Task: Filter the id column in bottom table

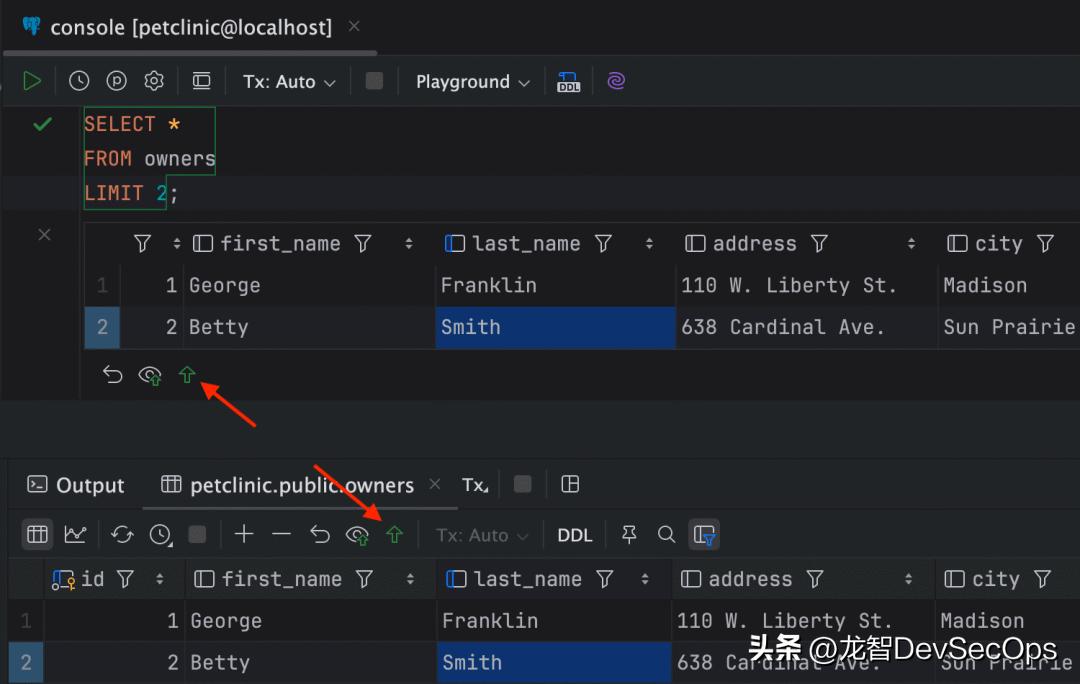Action: click(125, 579)
